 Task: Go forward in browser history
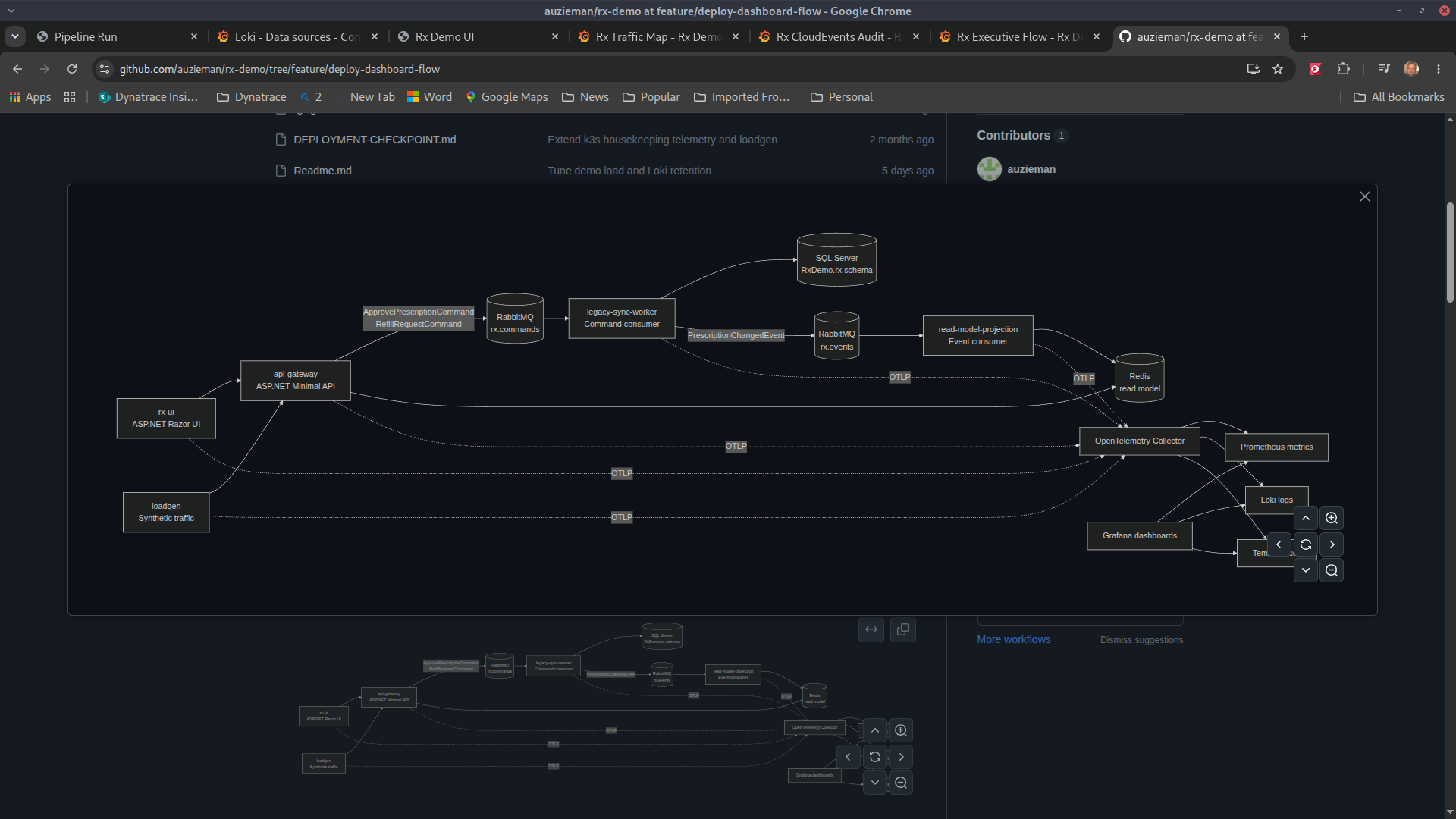pyautogui.click(x=45, y=69)
